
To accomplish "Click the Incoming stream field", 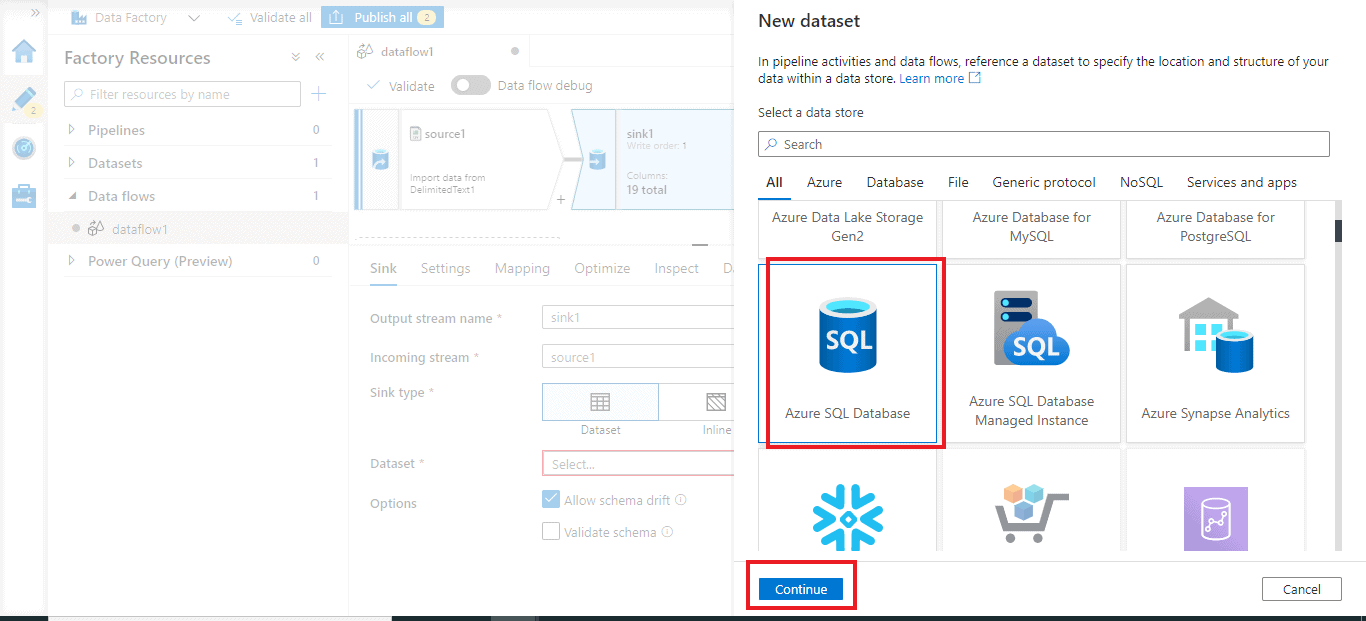I will [x=638, y=357].
